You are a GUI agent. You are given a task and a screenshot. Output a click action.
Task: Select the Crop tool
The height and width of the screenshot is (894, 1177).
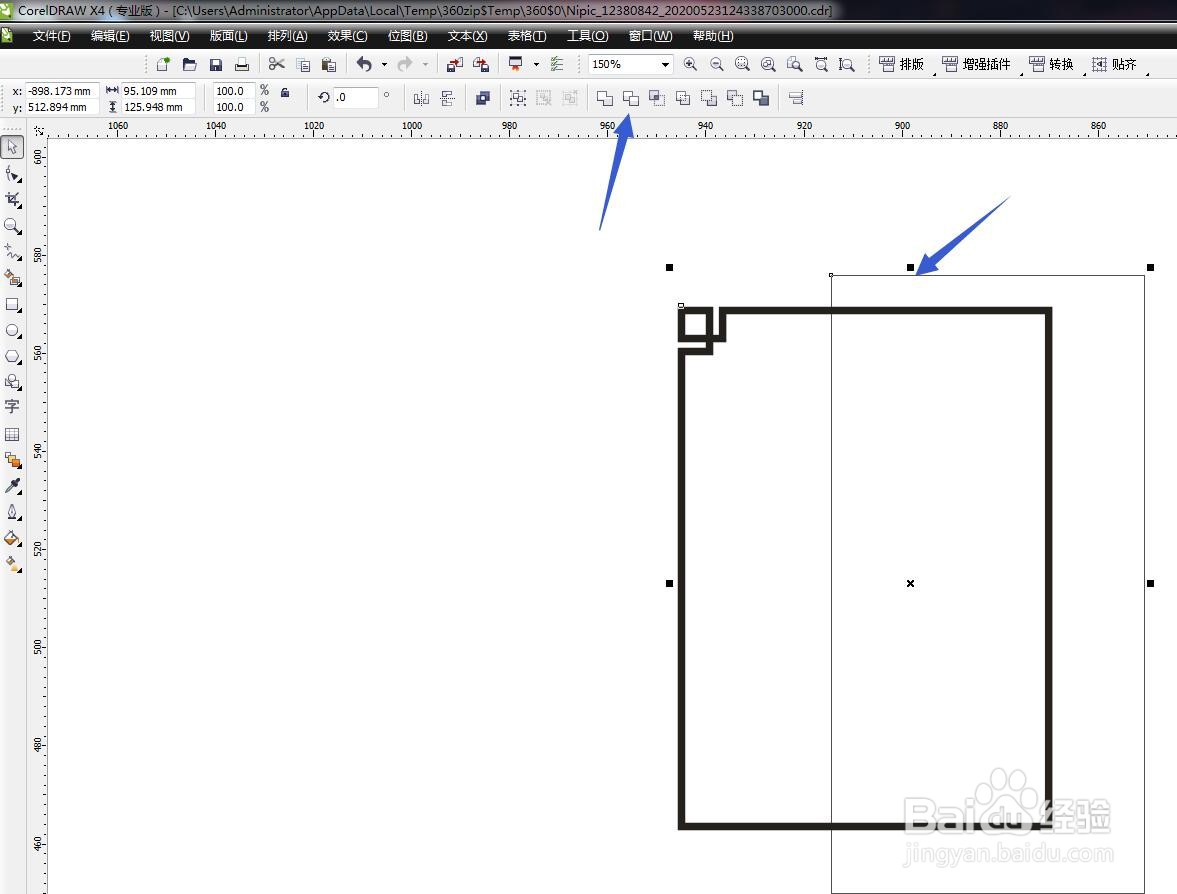click(12, 200)
